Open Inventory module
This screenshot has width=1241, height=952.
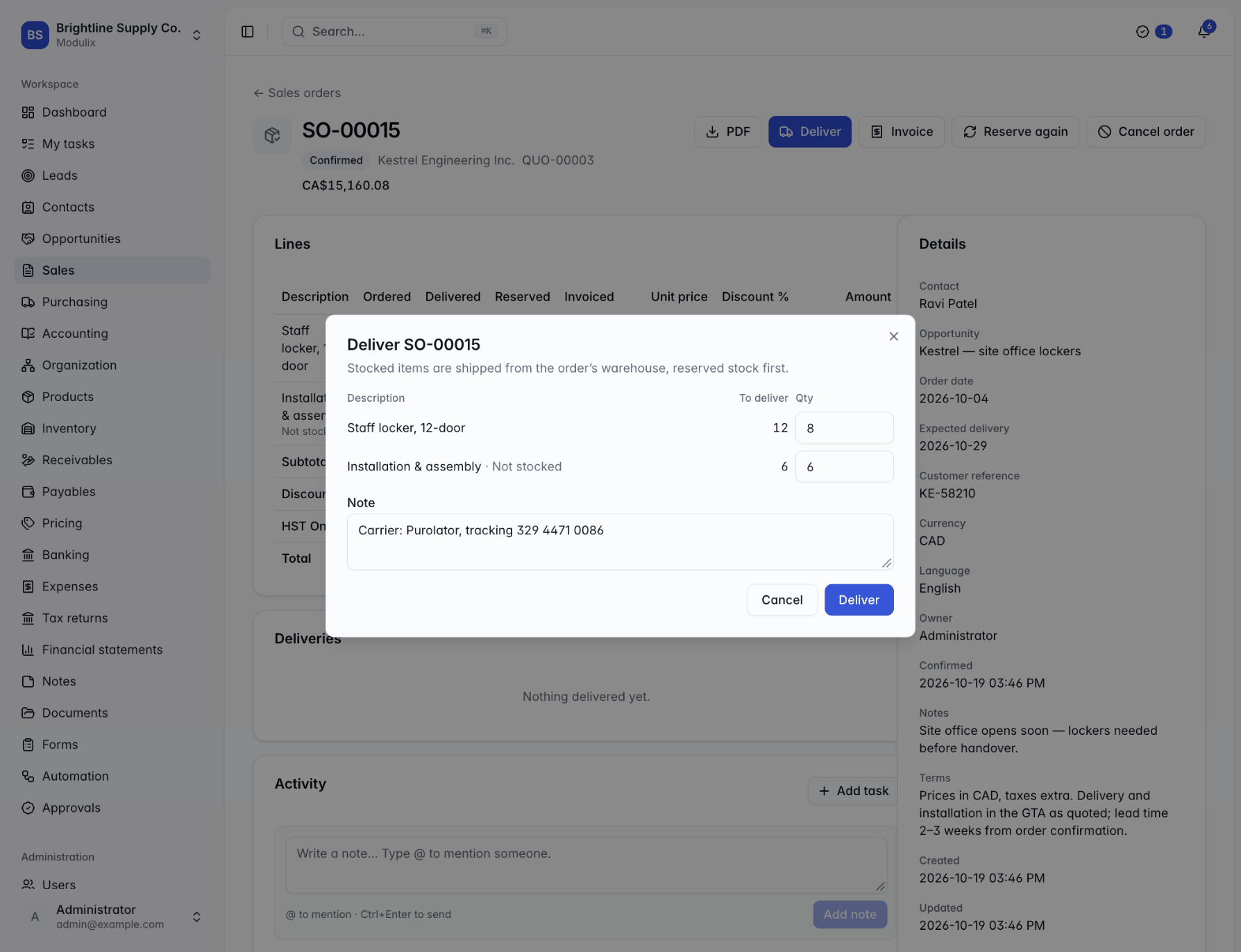pos(112,428)
